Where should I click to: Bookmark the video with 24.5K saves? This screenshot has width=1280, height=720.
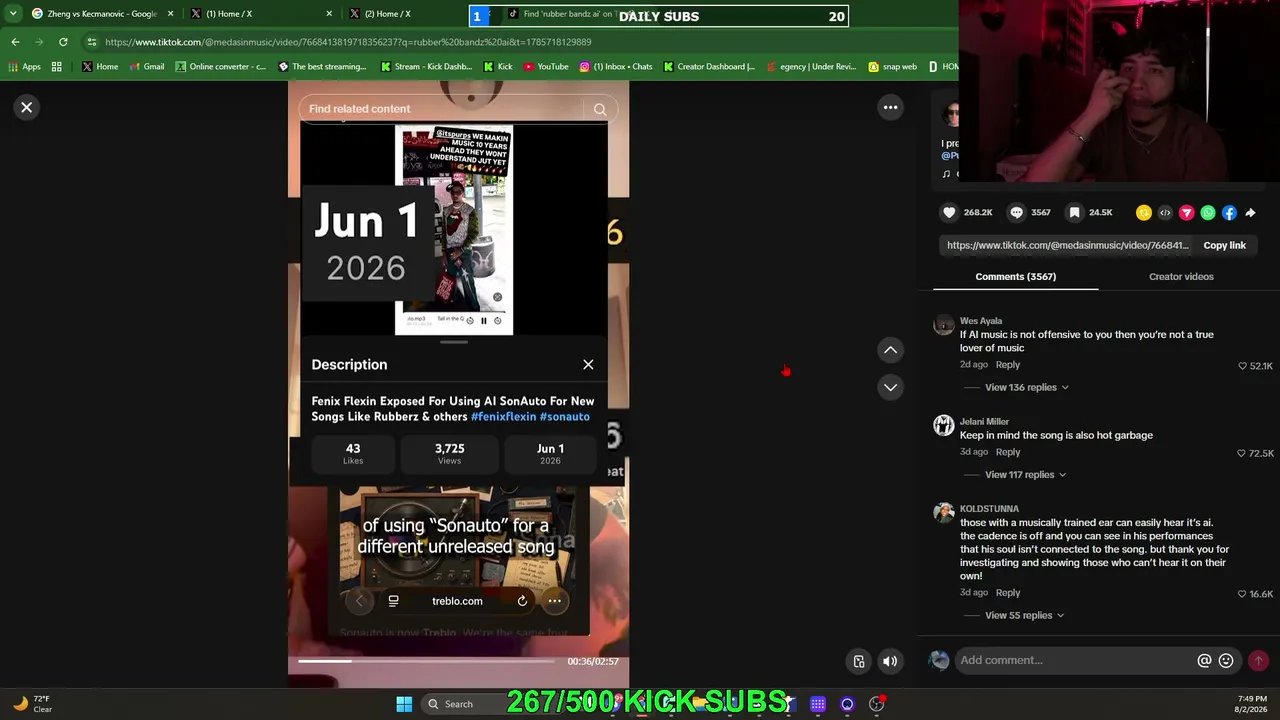1074,212
